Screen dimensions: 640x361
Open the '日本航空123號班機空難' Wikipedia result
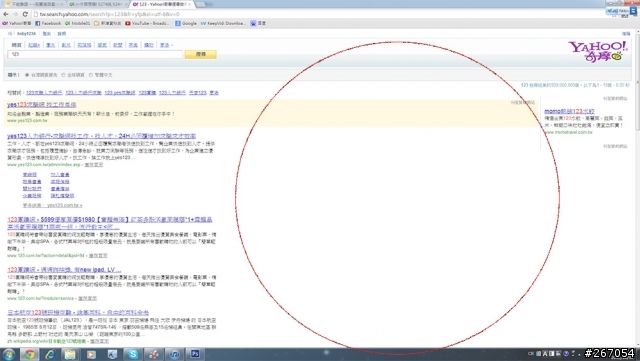pos(78,312)
